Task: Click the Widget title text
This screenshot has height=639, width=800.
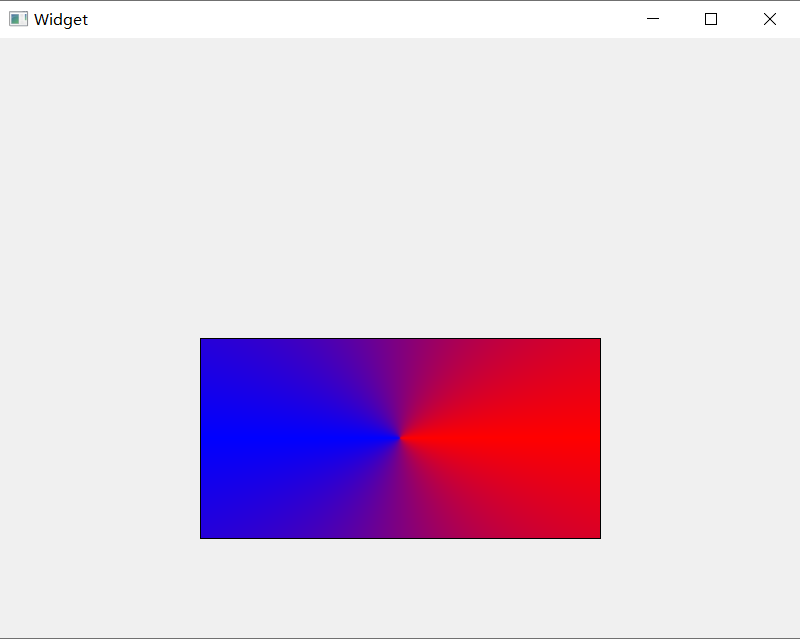Action: (61, 19)
